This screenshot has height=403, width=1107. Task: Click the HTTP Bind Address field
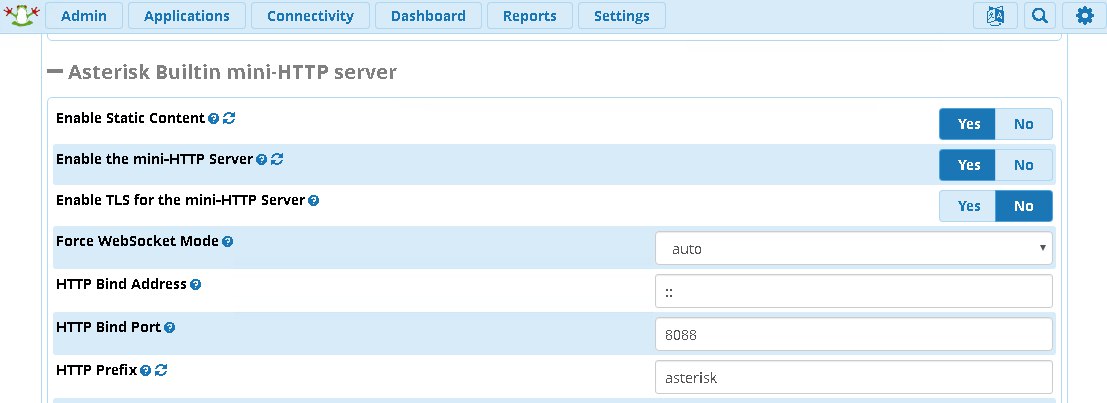(x=854, y=291)
